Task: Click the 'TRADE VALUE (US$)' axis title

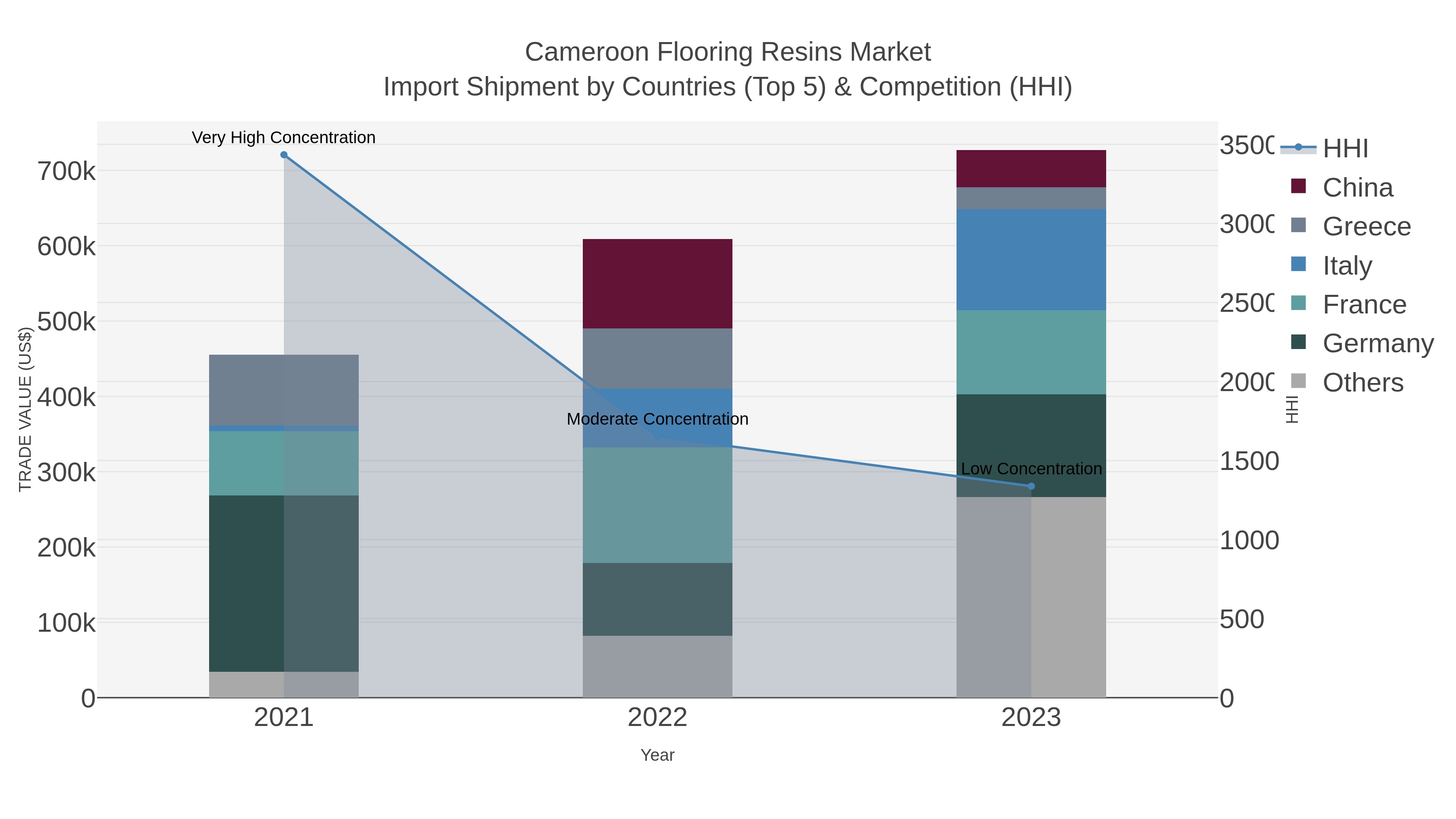Action: [25, 410]
